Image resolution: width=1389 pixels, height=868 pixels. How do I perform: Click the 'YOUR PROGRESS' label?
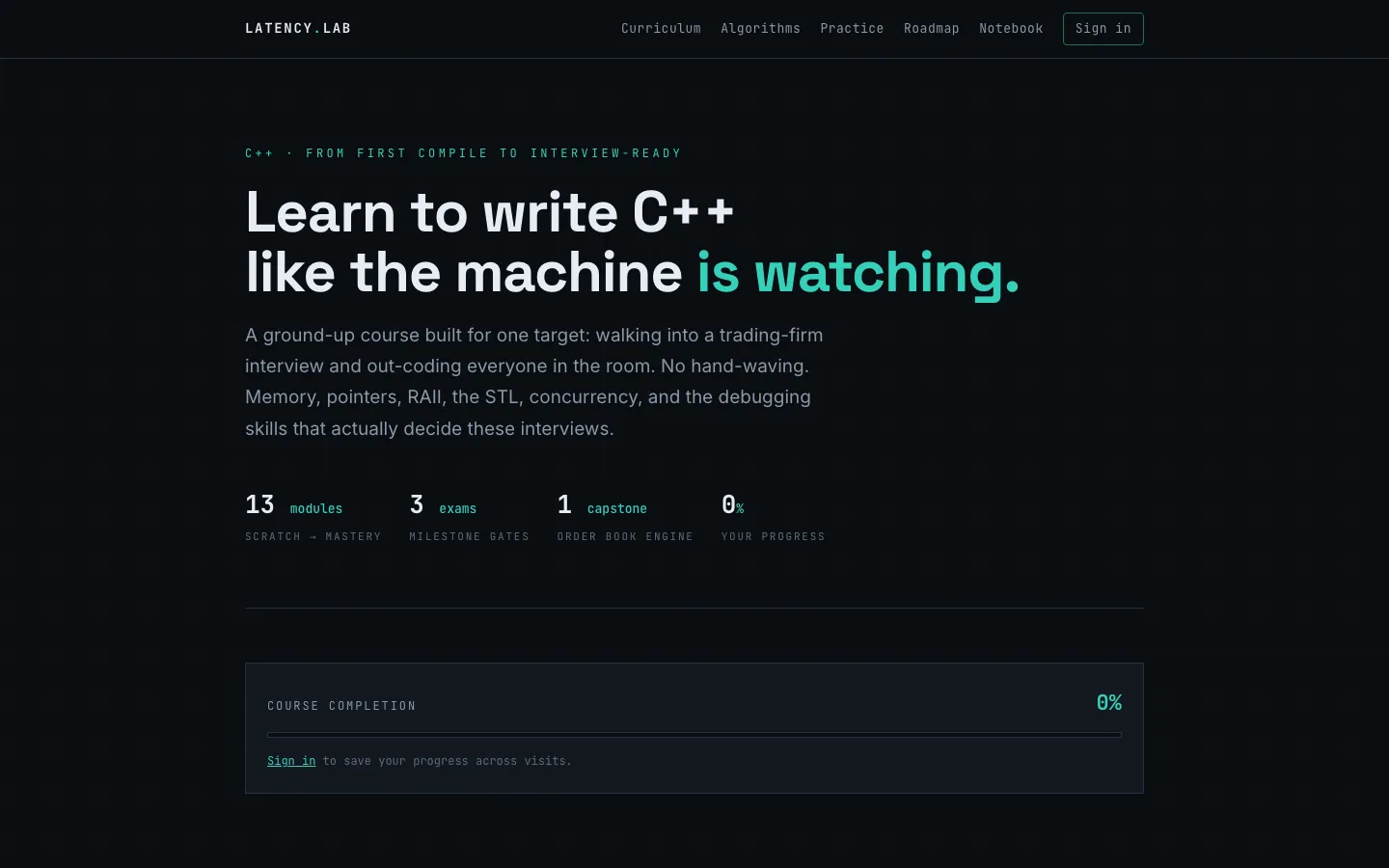pyautogui.click(x=774, y=536)
